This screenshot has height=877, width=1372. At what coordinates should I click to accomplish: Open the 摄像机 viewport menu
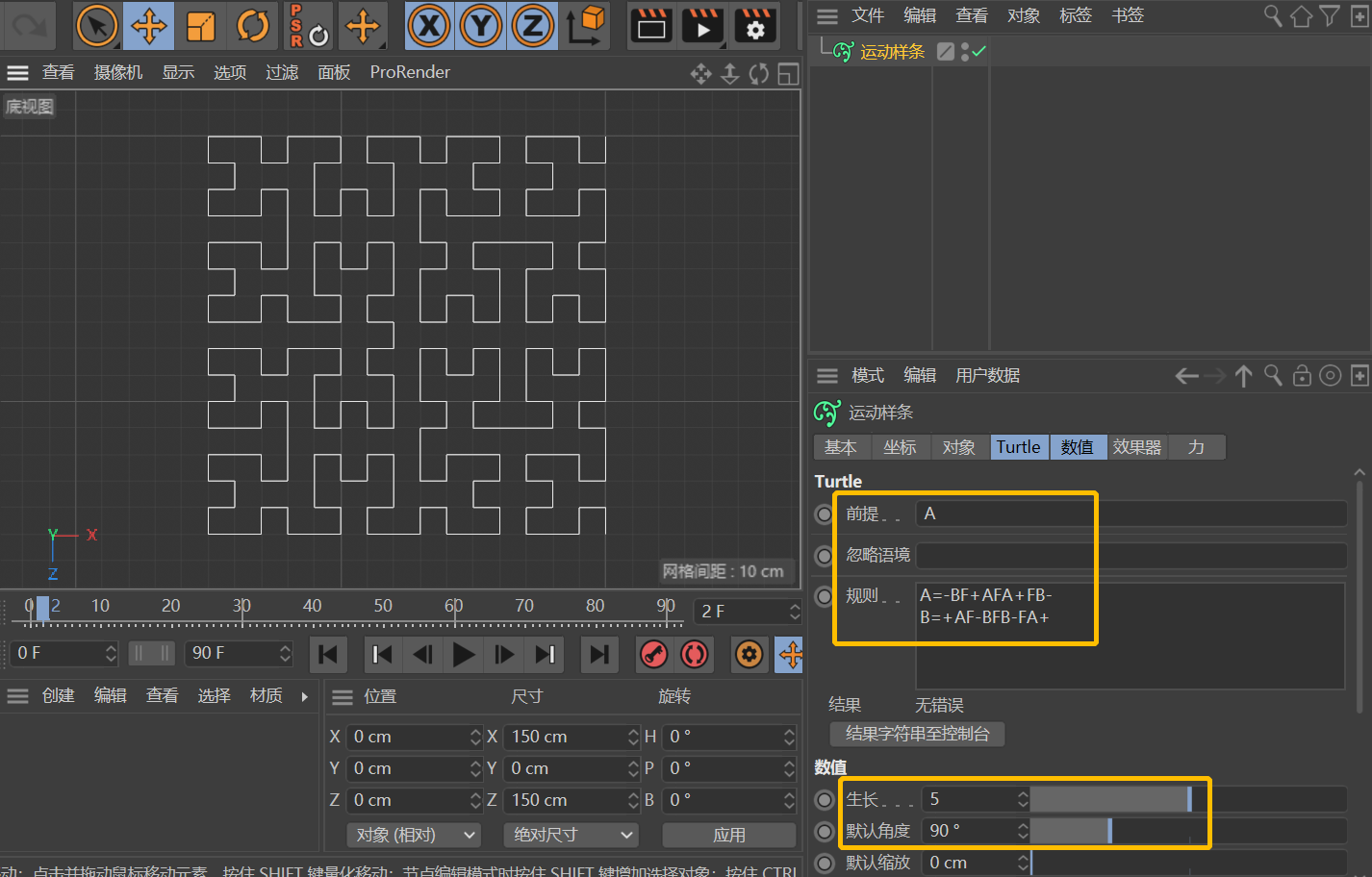click(x=117, y=72)
